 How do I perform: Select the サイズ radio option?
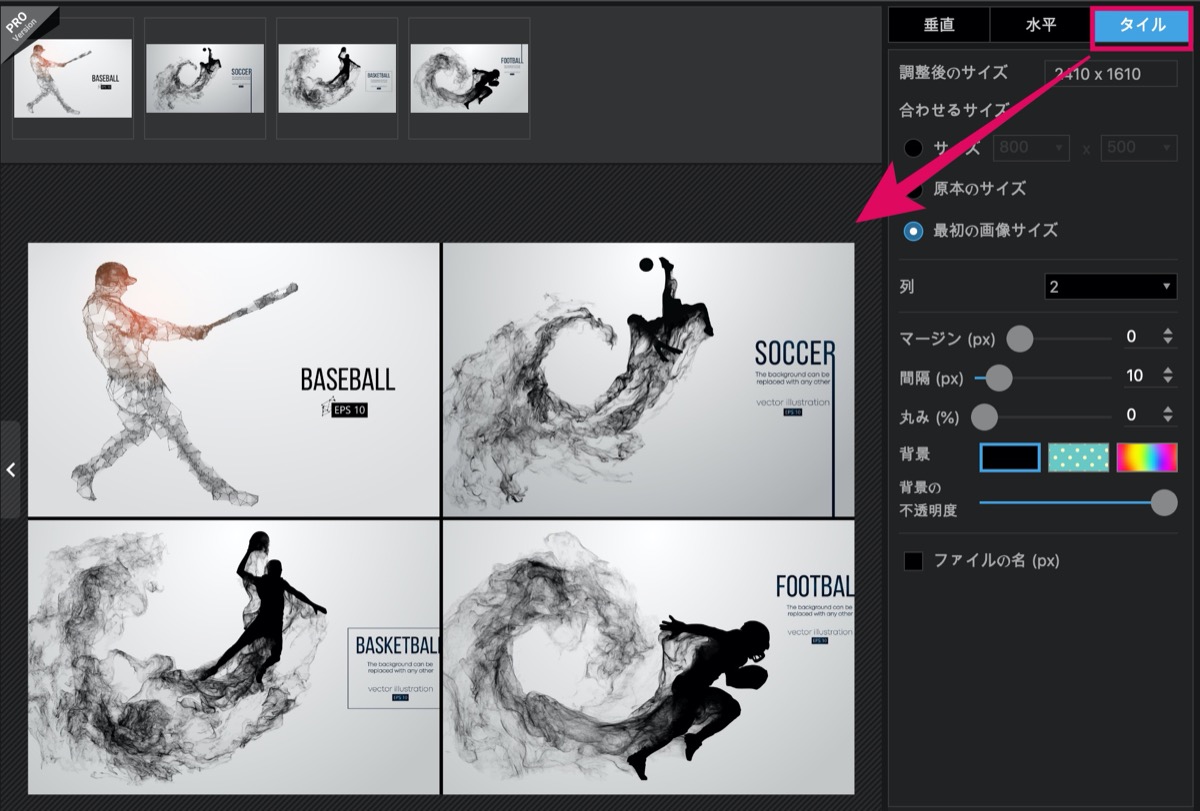pyautogui.click(x=913, y=148)
